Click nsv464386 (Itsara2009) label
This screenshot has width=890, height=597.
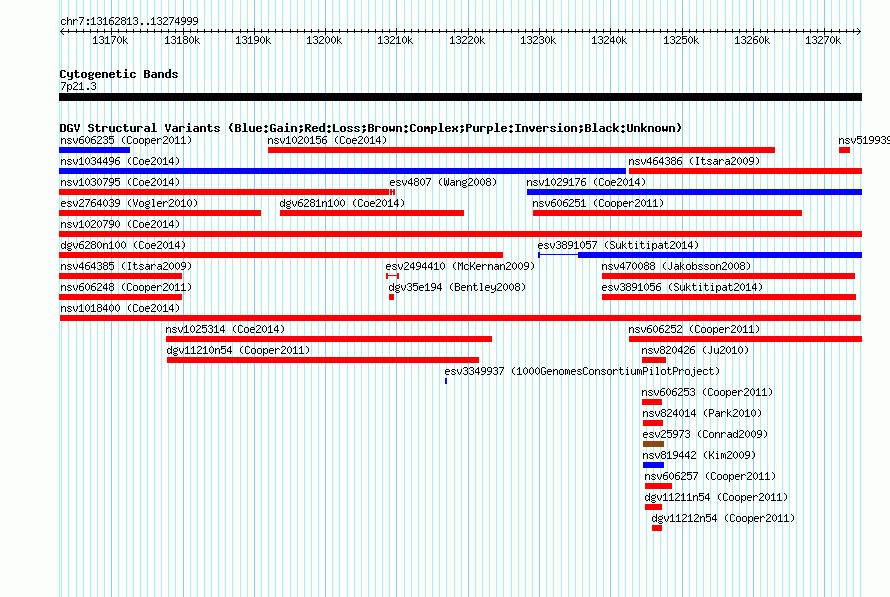(x=694, y=161)
